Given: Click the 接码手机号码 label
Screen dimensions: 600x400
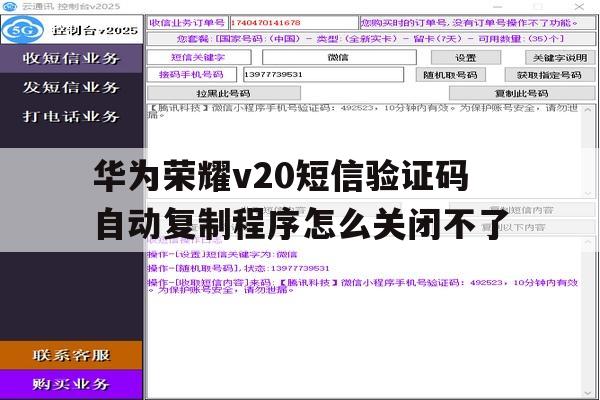Looking at the screenshot, I should pyautogui.click(x=192, y=75).
